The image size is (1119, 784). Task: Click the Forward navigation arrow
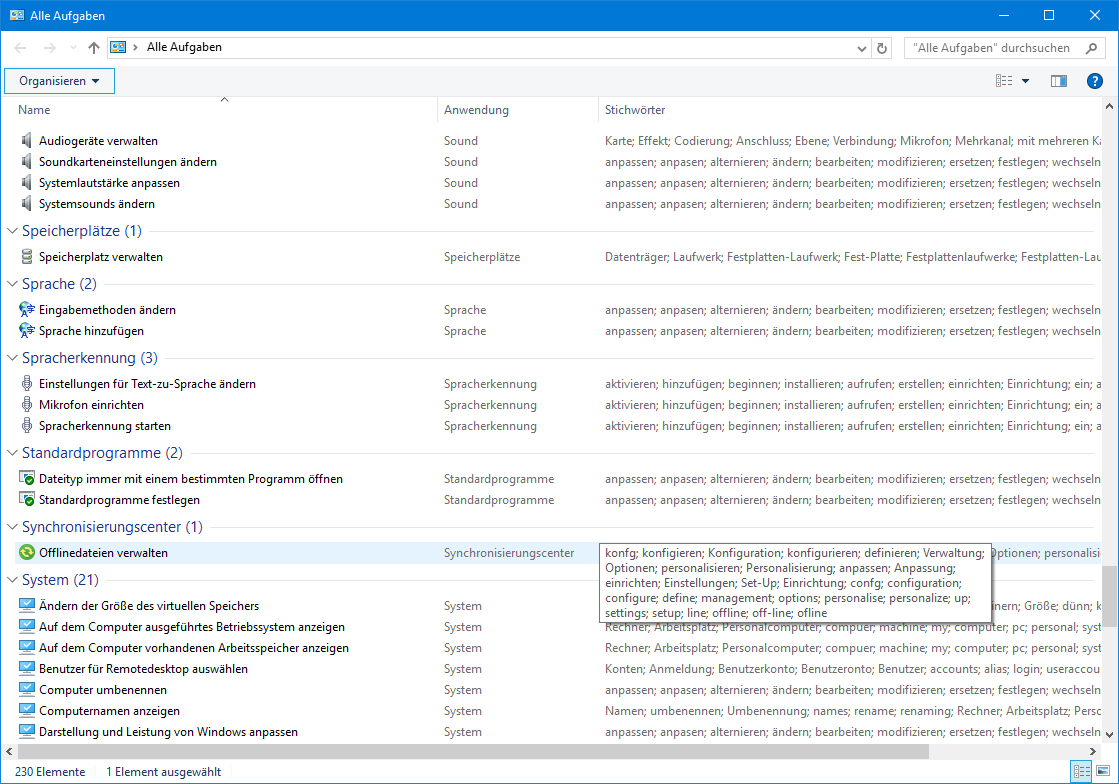(x=49, y=48)
